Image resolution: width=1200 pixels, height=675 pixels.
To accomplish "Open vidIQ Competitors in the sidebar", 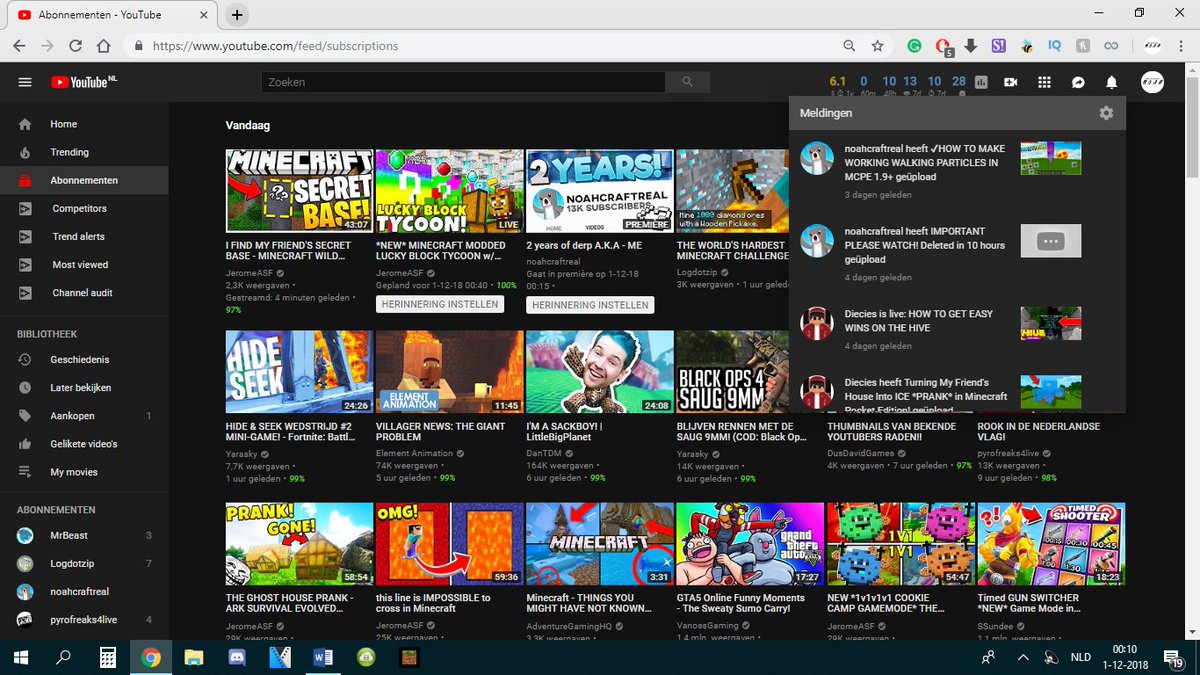I will (x=84, y=208).
